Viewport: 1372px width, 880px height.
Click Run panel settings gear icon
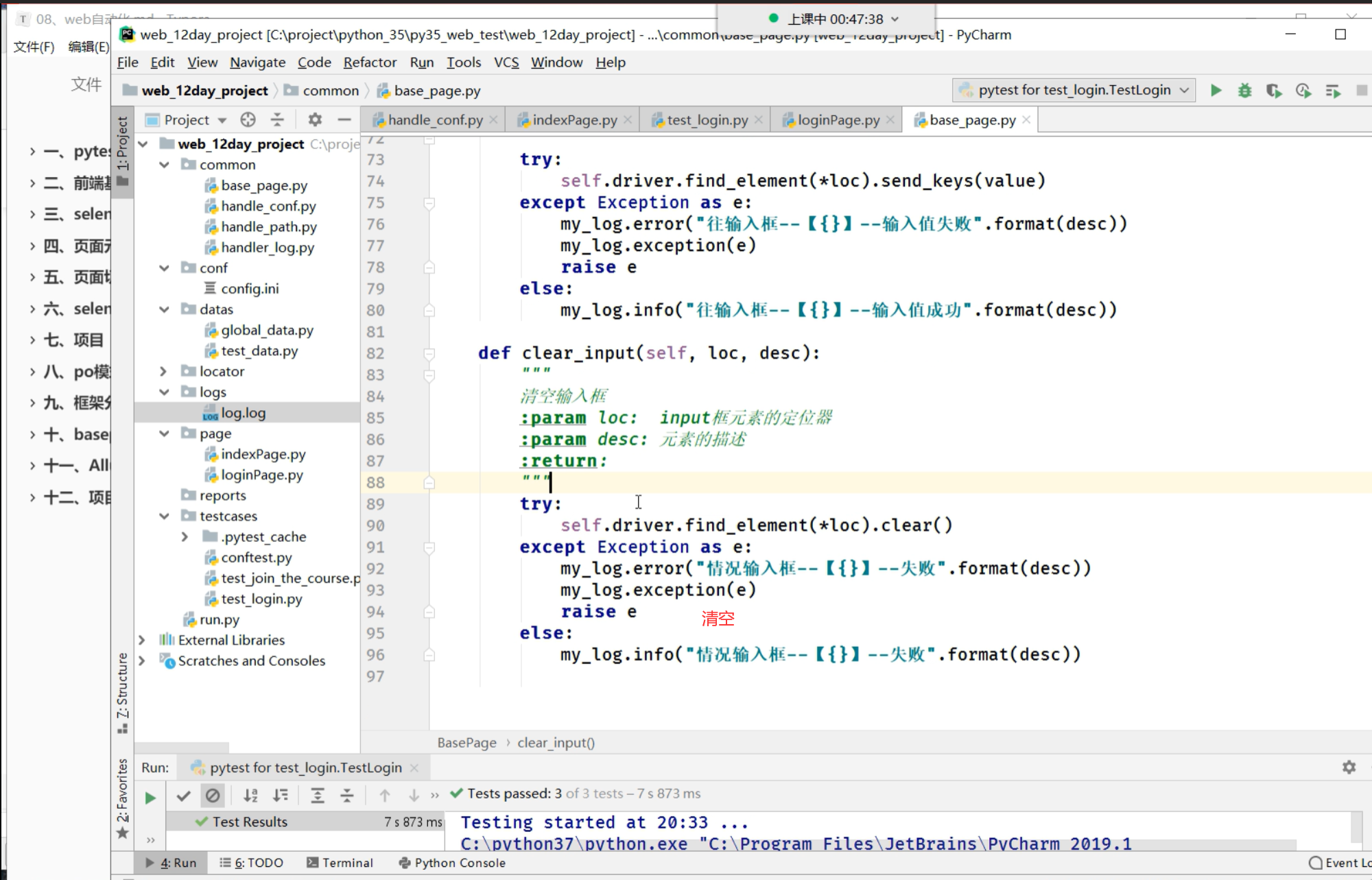[x=1349, y=768]
